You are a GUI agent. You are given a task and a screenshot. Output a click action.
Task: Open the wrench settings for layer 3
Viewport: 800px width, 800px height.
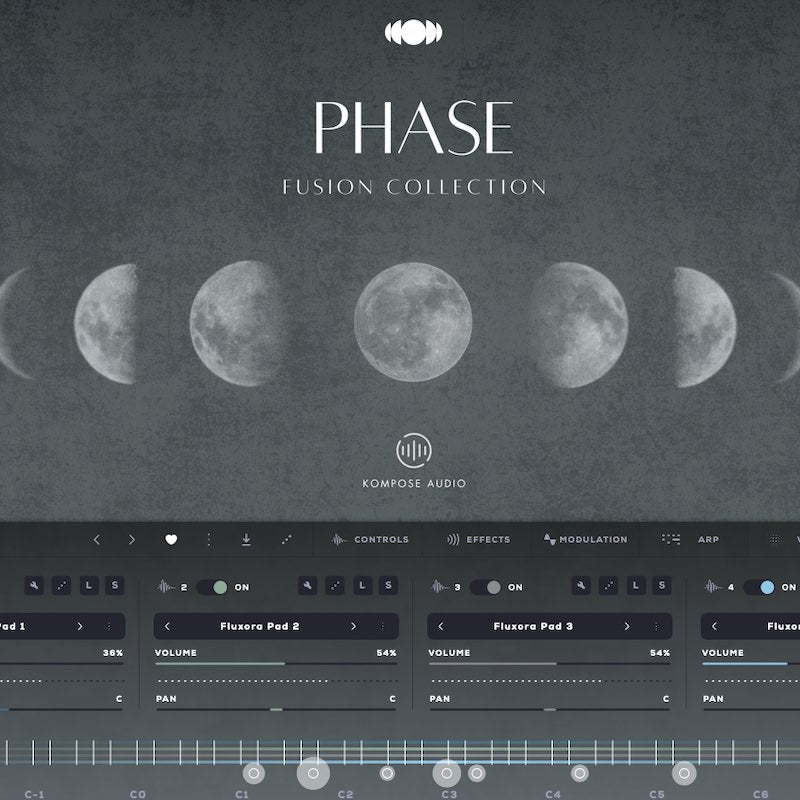pos(581,586)
